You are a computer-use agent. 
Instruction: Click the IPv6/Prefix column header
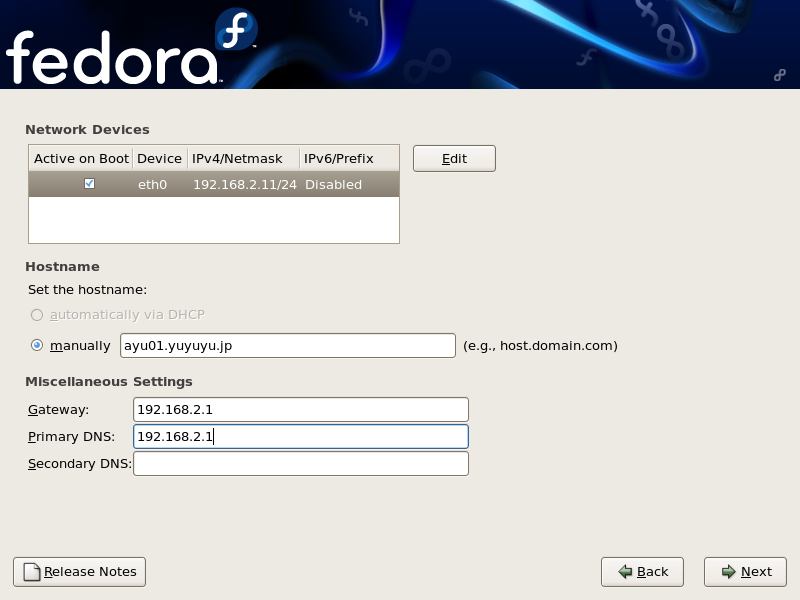pos(349,159)
